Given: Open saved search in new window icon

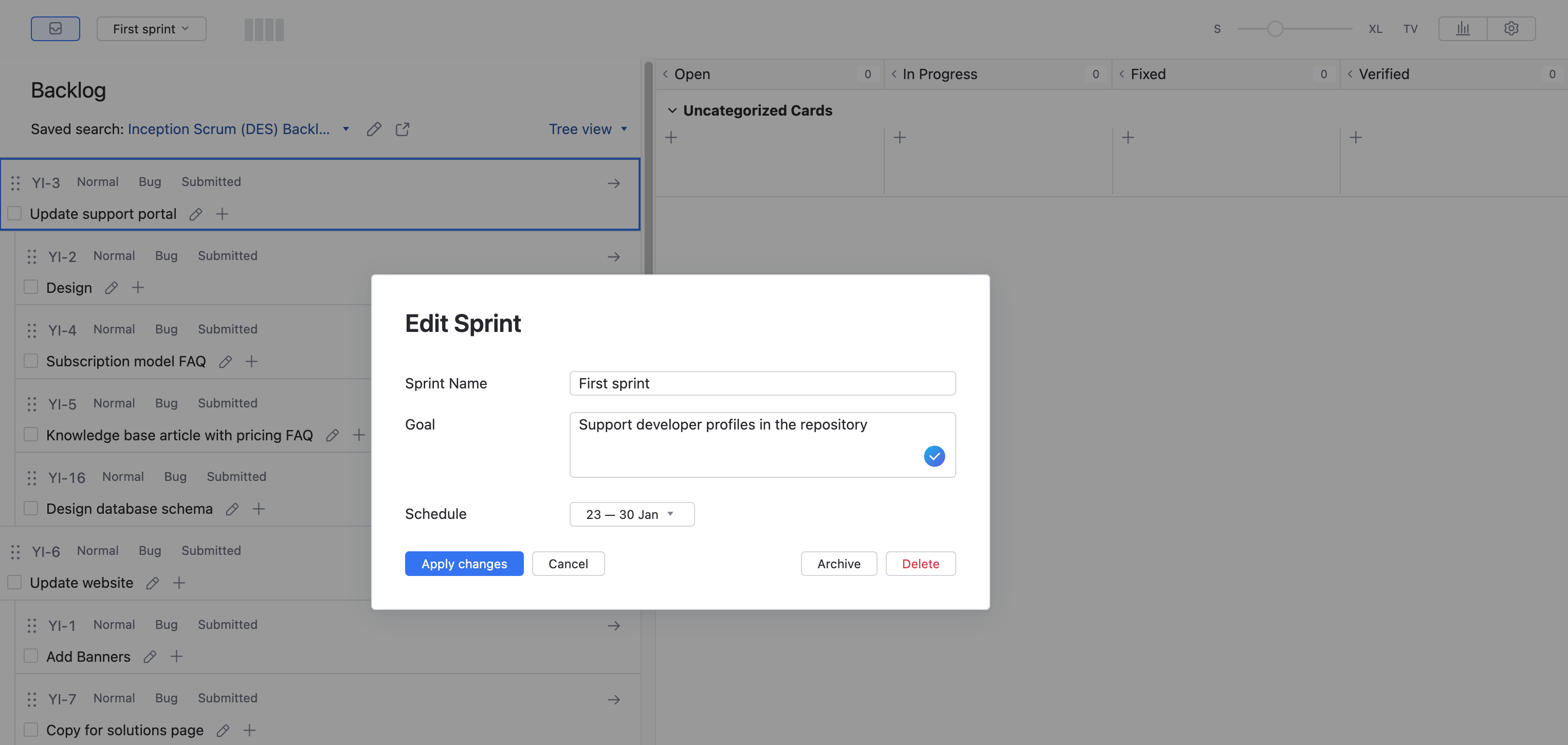Looking at the screenshot, I should 403,129.
